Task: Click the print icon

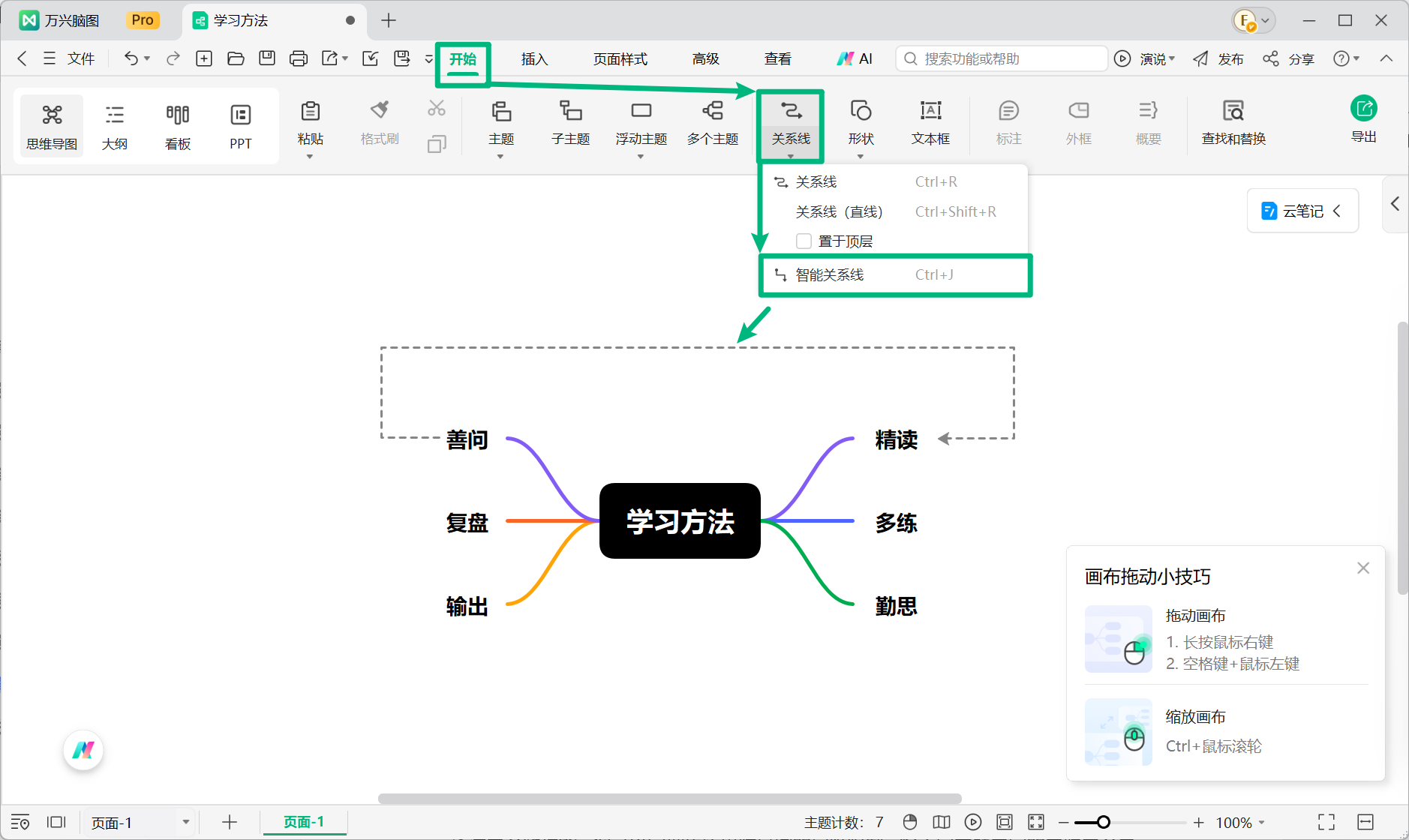Action: (x=299, y=58)
